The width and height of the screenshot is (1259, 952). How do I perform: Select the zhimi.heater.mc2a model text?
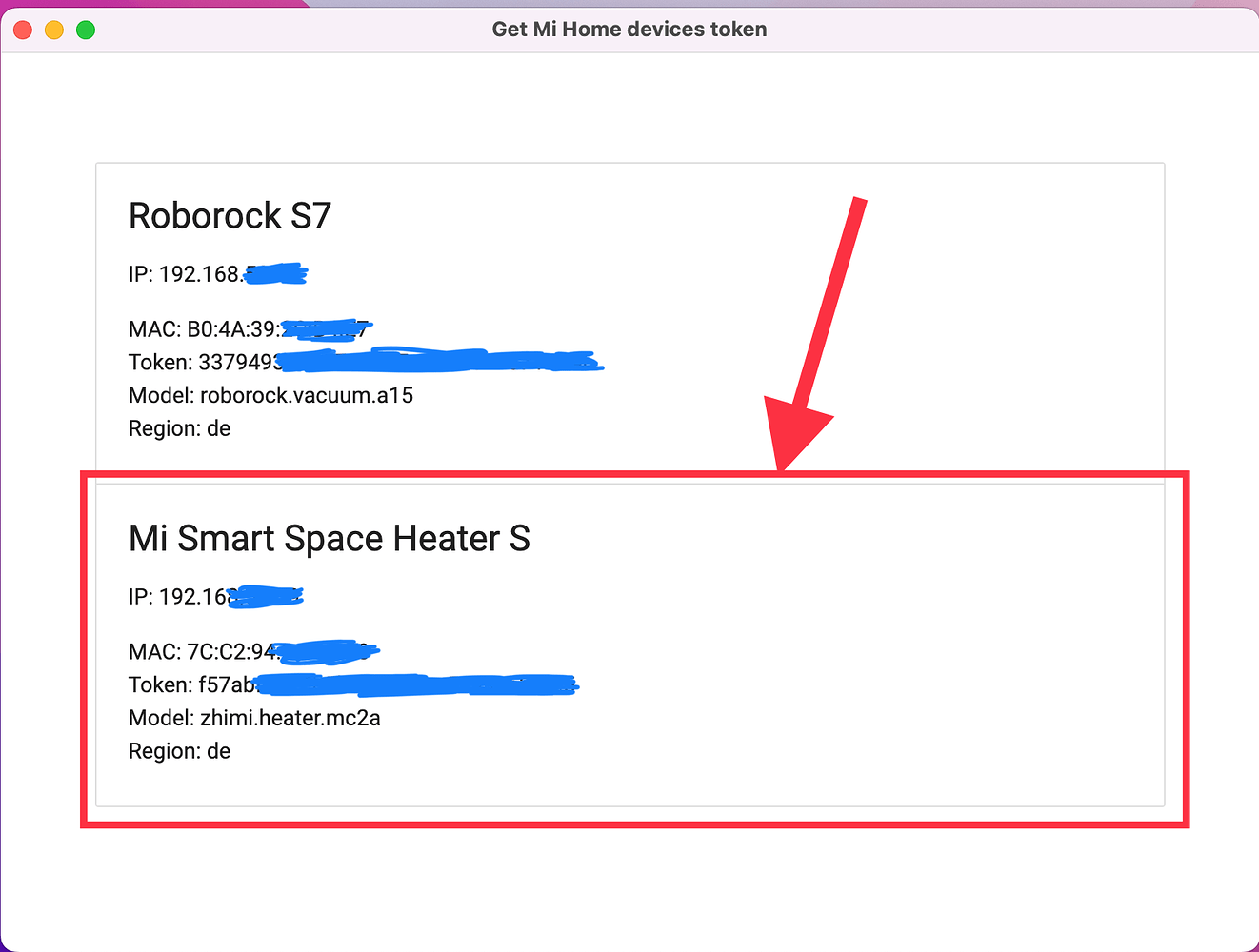coord(254,718)
